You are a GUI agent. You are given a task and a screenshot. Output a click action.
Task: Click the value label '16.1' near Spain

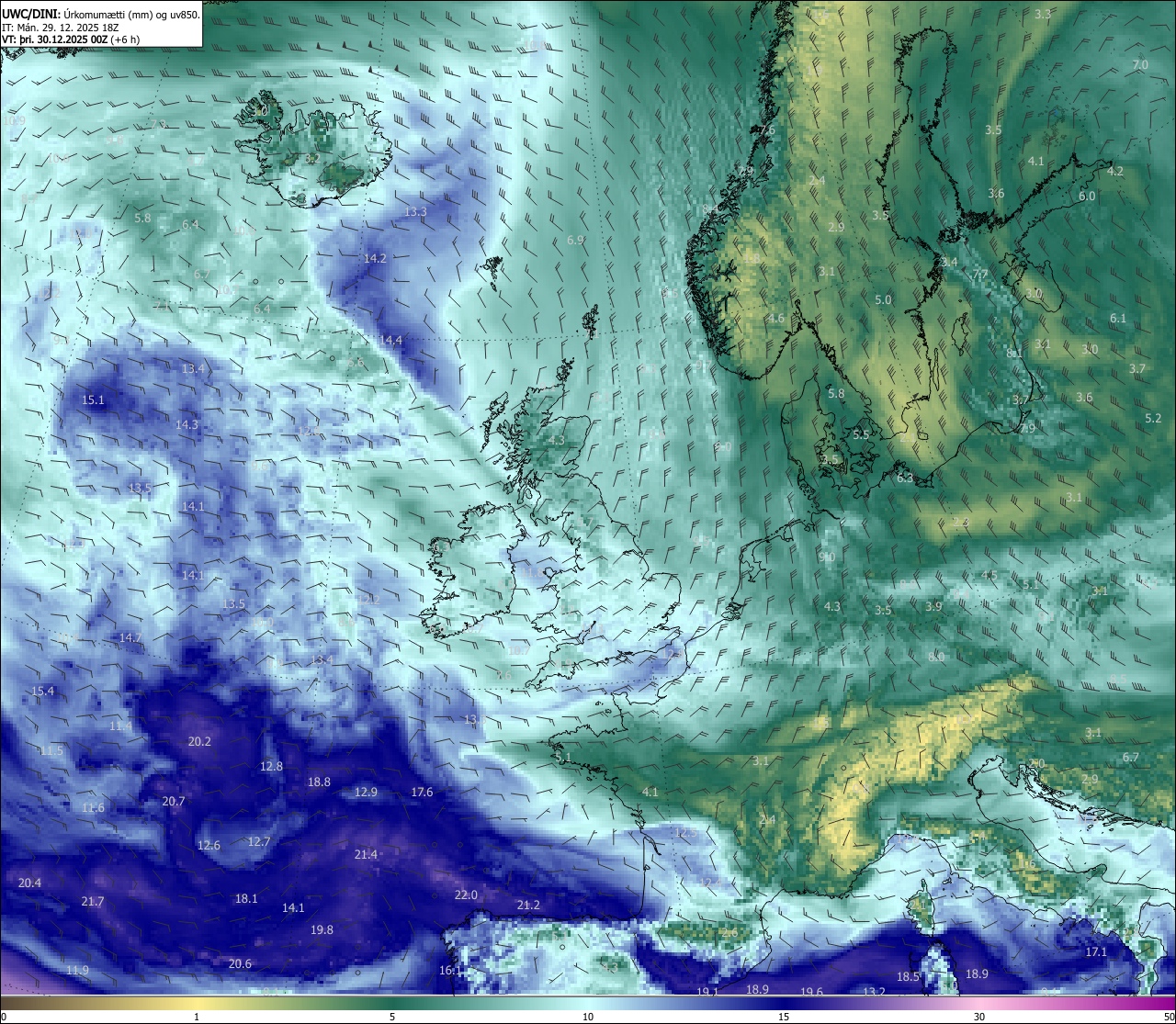point(450,971)
